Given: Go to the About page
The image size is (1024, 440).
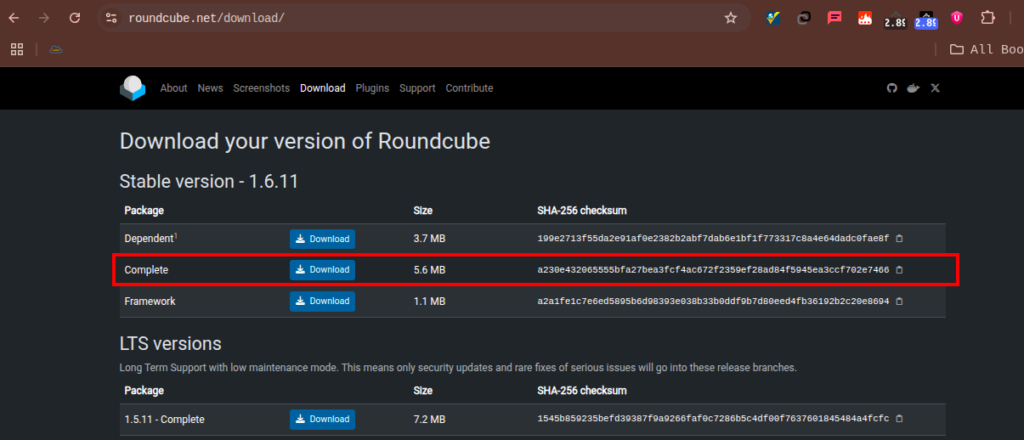Looking at the screenshot, I should click(x=174, y=88).
